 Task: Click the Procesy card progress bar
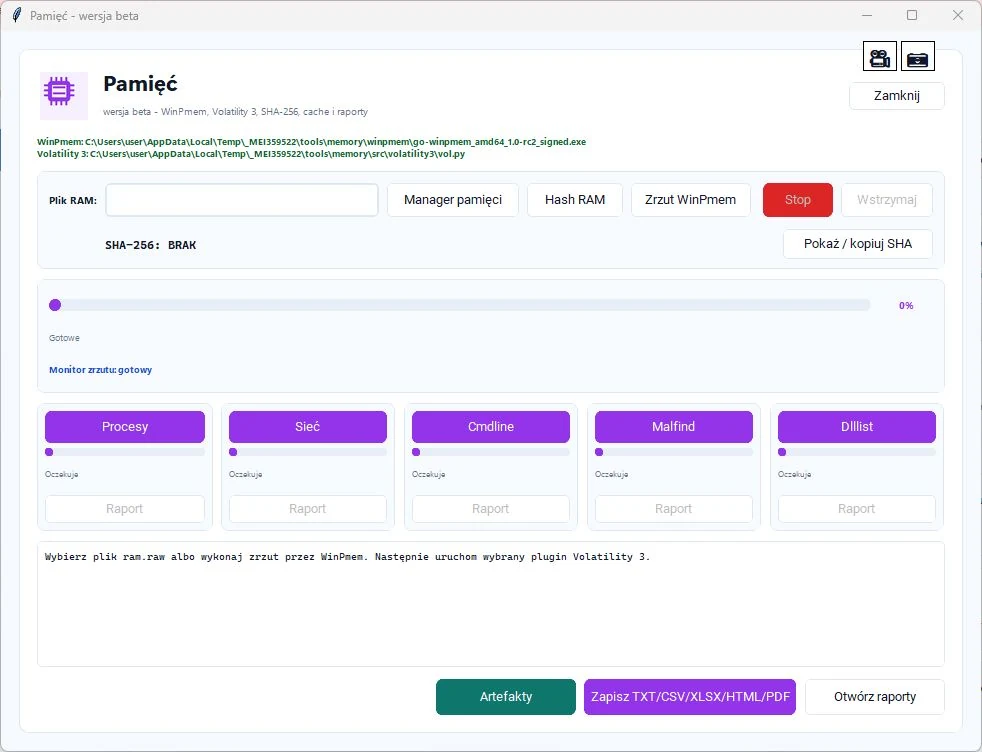(125, 452)
